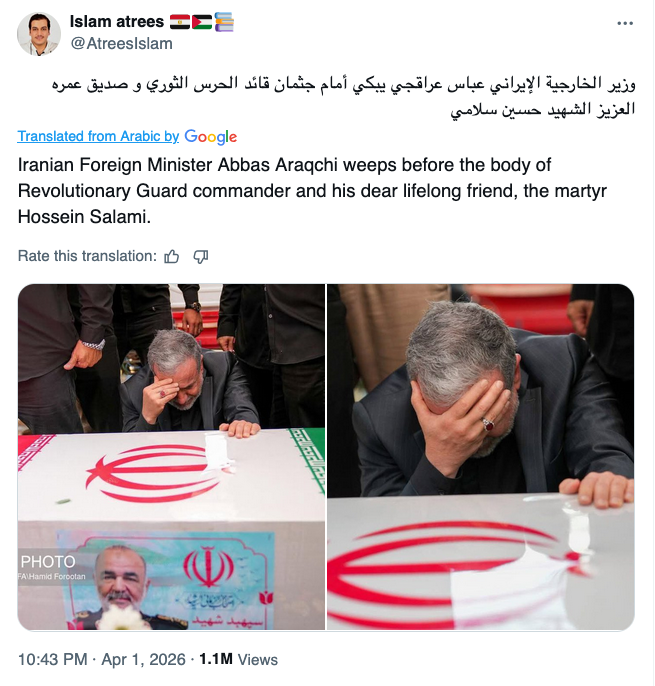The image size is (655, 686).
Task: Click the thumbs down translation rating icon
Action: click(x=201, y=256)
